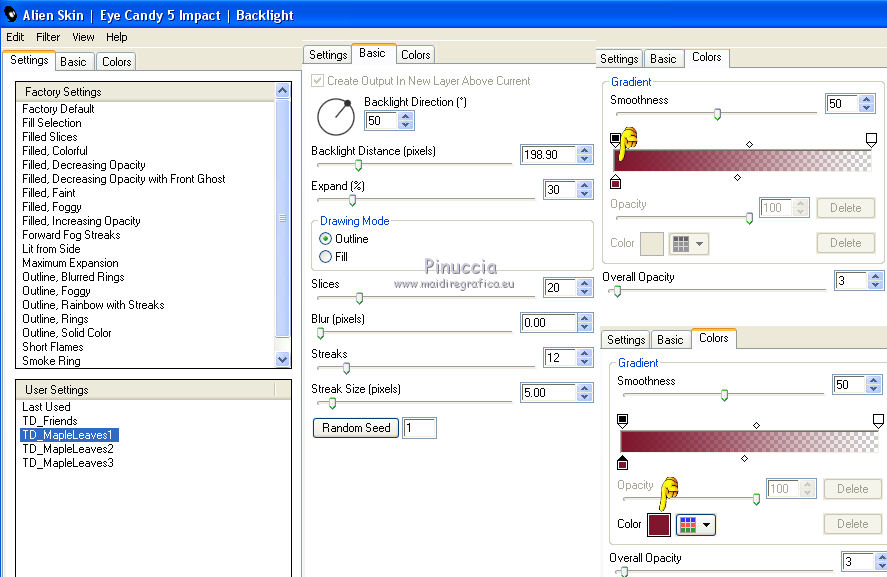Click upper Color row Delete button
Screen dimensions: 887x577
pyautogui.click(x=846, y=243)
